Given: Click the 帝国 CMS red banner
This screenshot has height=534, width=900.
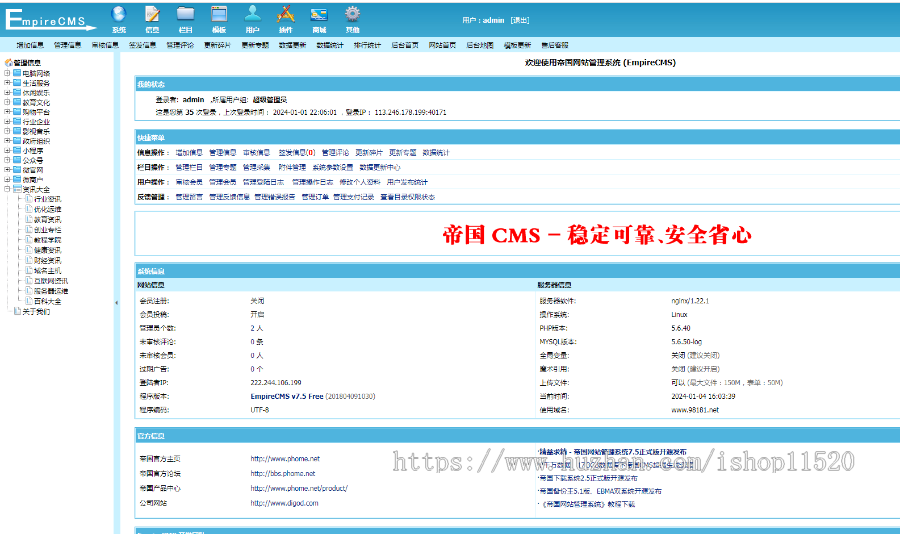Looking at the screenshot, I should pos(597,235).
